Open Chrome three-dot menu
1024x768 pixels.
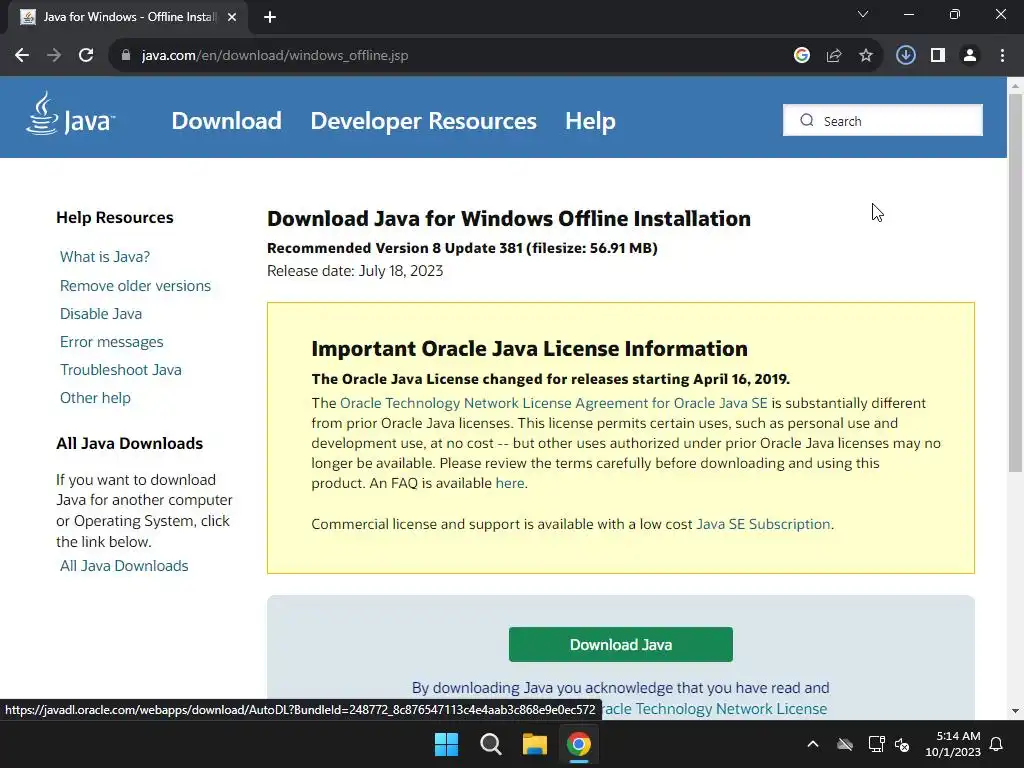click(1002, 56)
